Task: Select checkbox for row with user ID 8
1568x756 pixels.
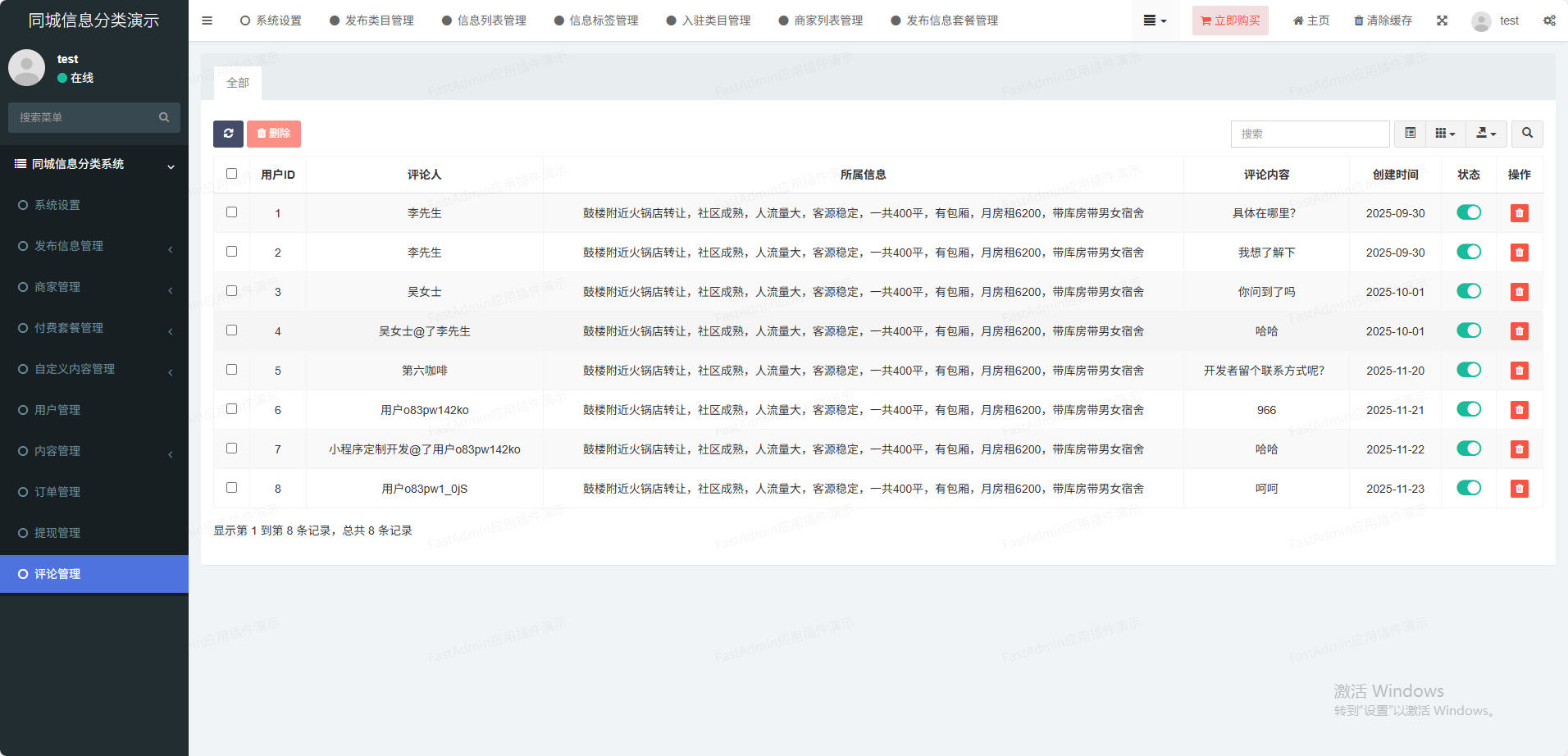Action: point(231,488)
